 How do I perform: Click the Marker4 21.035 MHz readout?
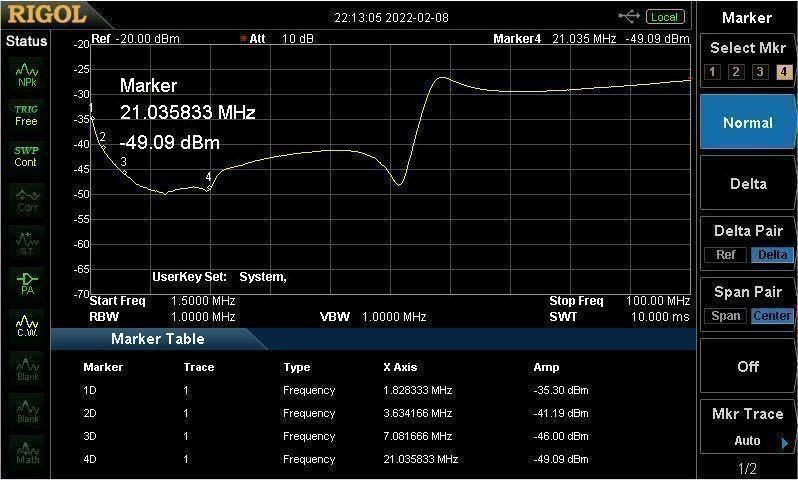coord(591,39)
